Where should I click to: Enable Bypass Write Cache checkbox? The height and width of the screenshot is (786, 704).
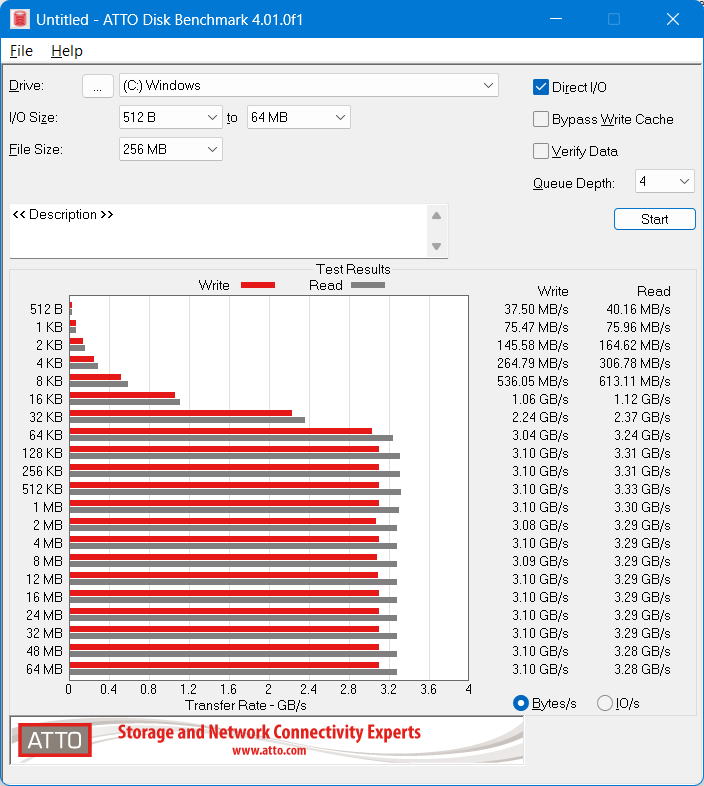tap(541, 119)
